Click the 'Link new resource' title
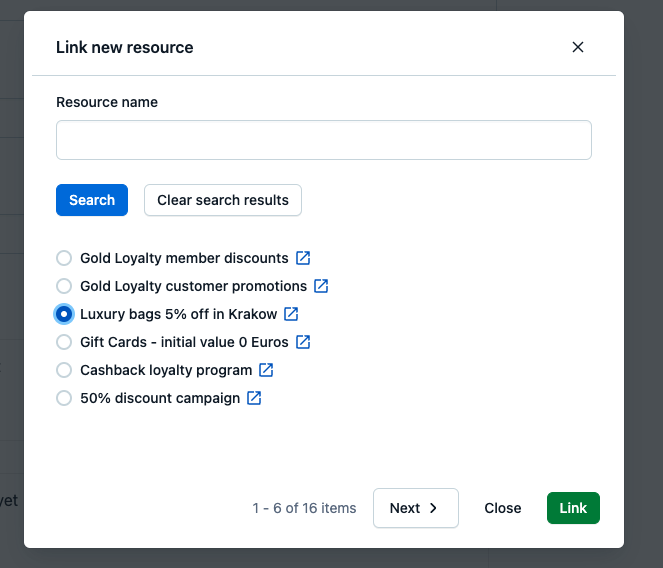This screenshot has height=568, width=663. click(125, 47)
